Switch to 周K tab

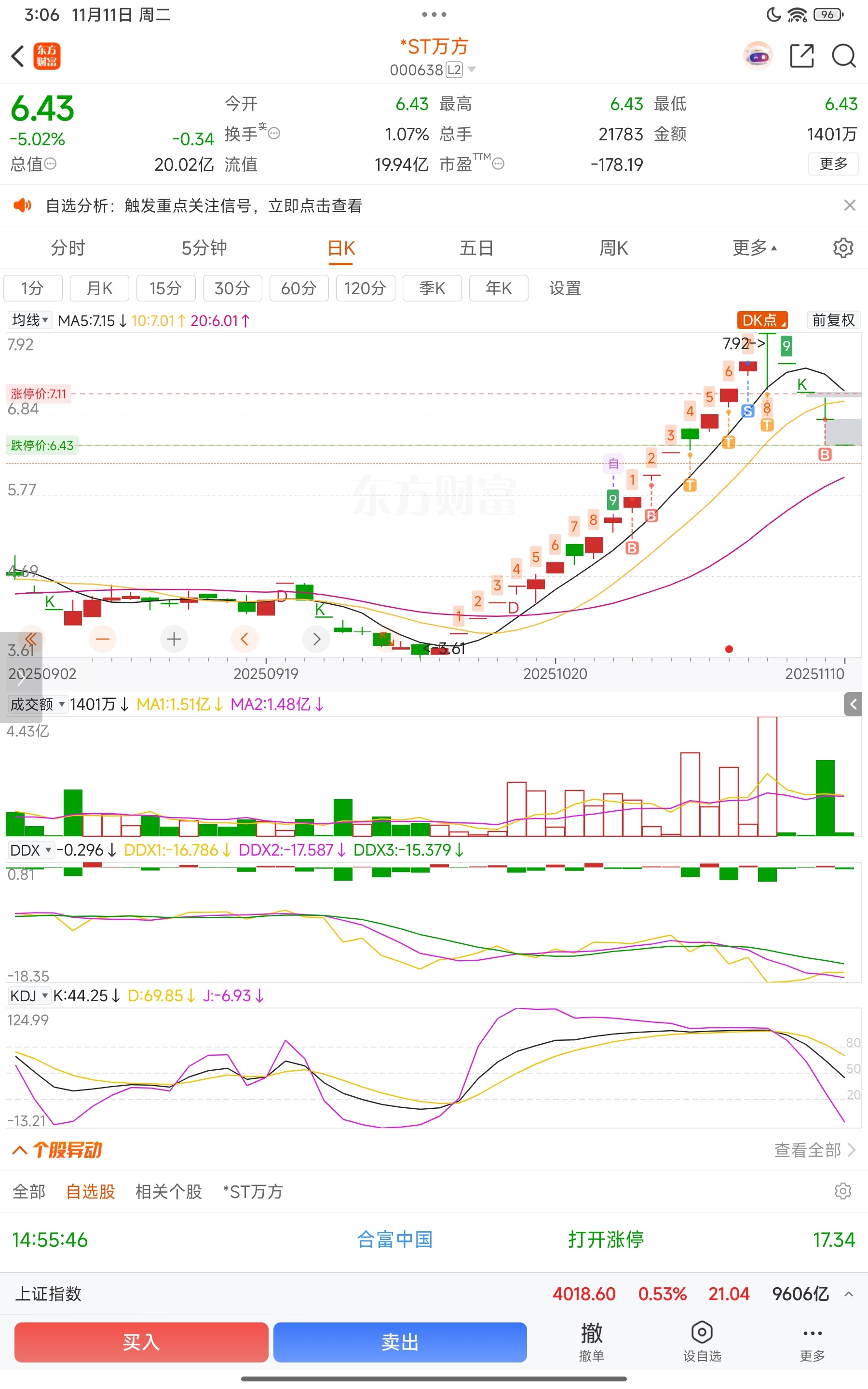point(613,248)
